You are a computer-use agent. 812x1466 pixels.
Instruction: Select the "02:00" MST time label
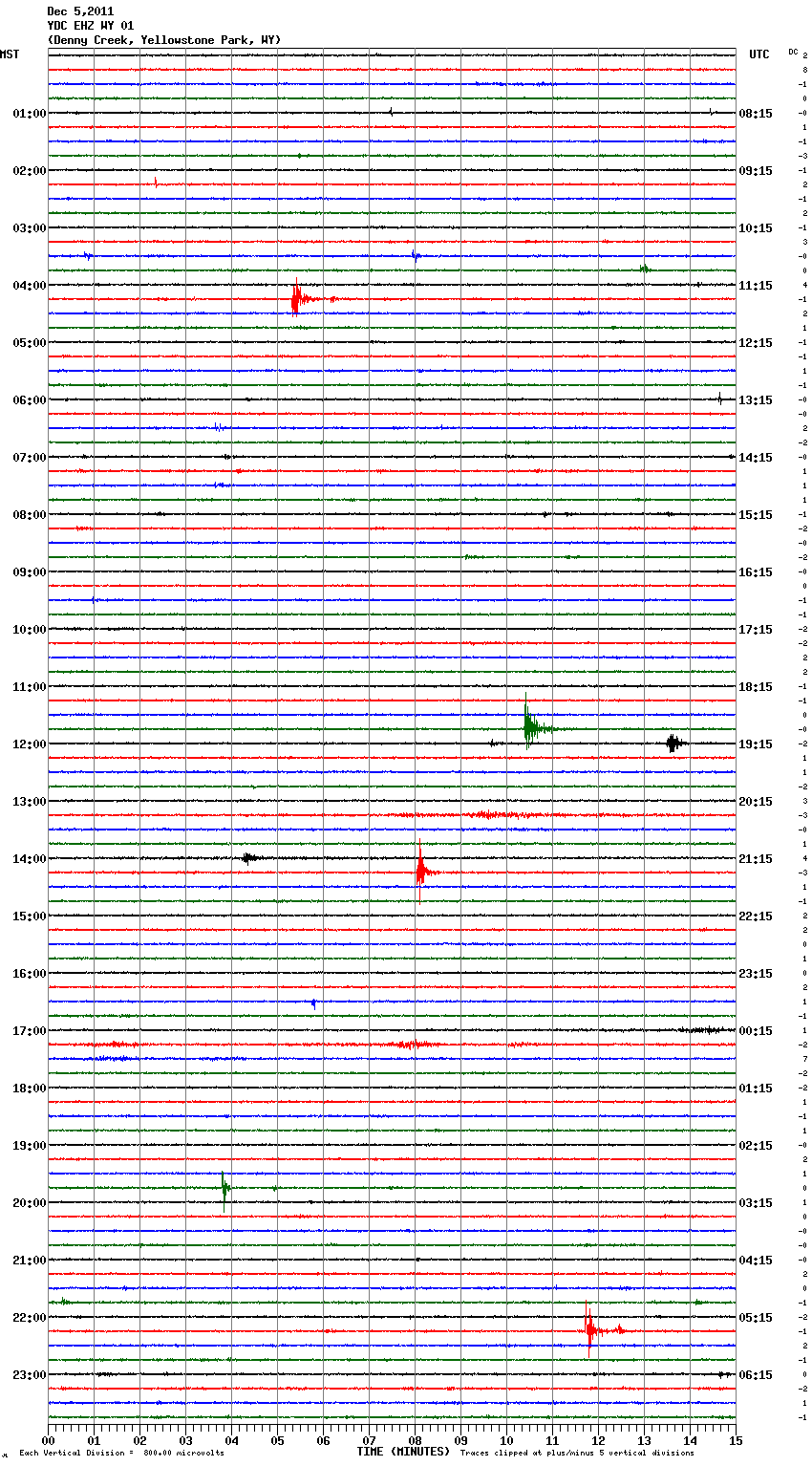tap(30, 171)
